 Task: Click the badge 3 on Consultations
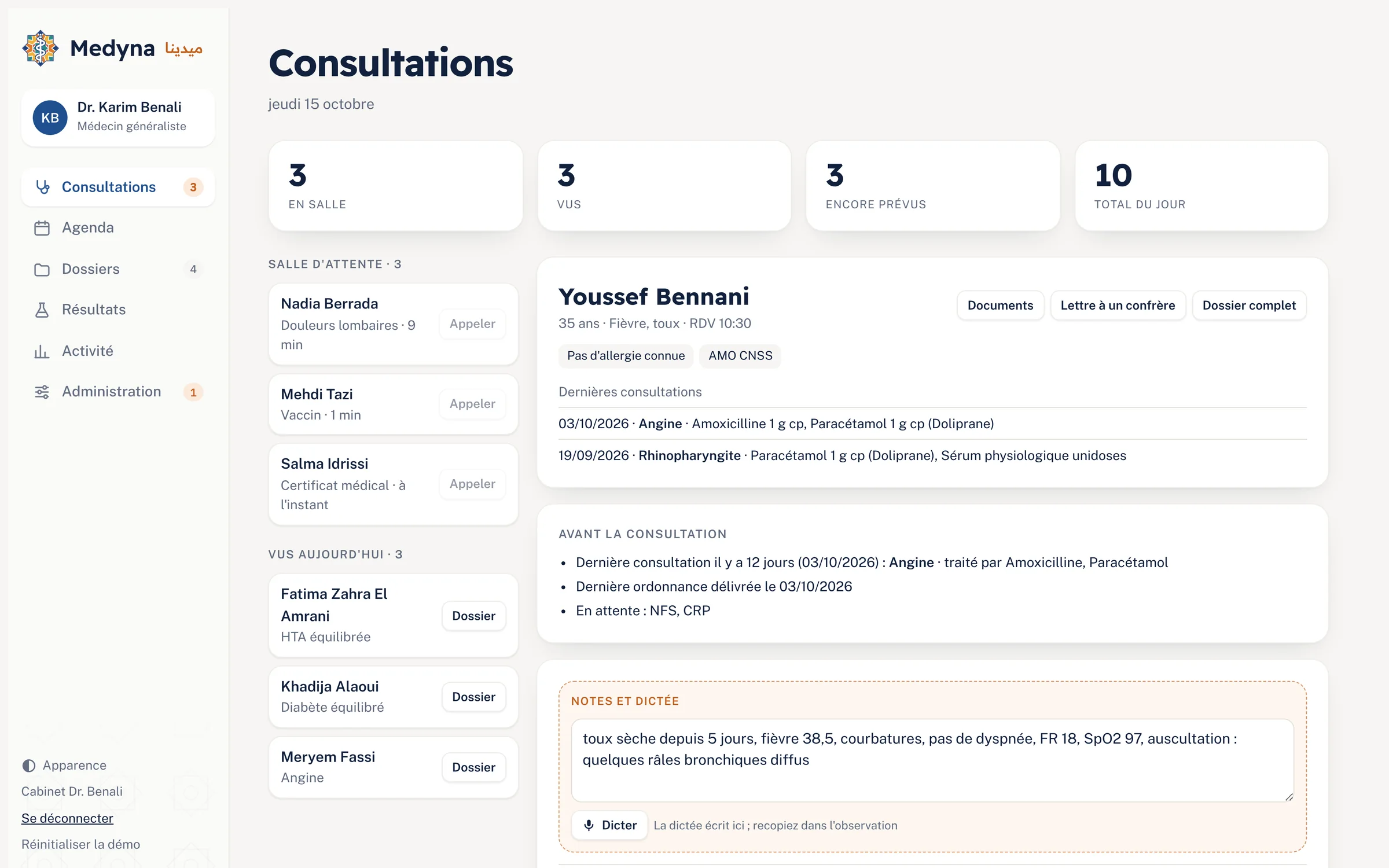pos(193,187)
